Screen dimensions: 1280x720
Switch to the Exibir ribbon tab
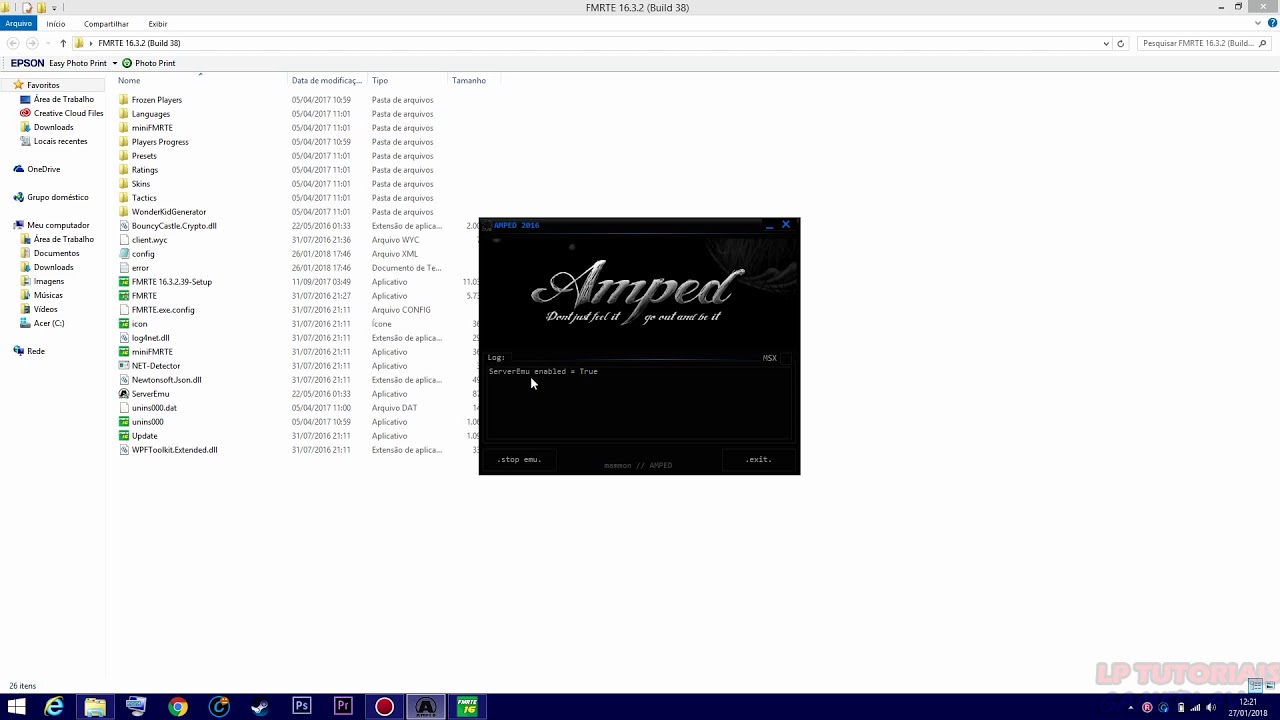[158, 23]
